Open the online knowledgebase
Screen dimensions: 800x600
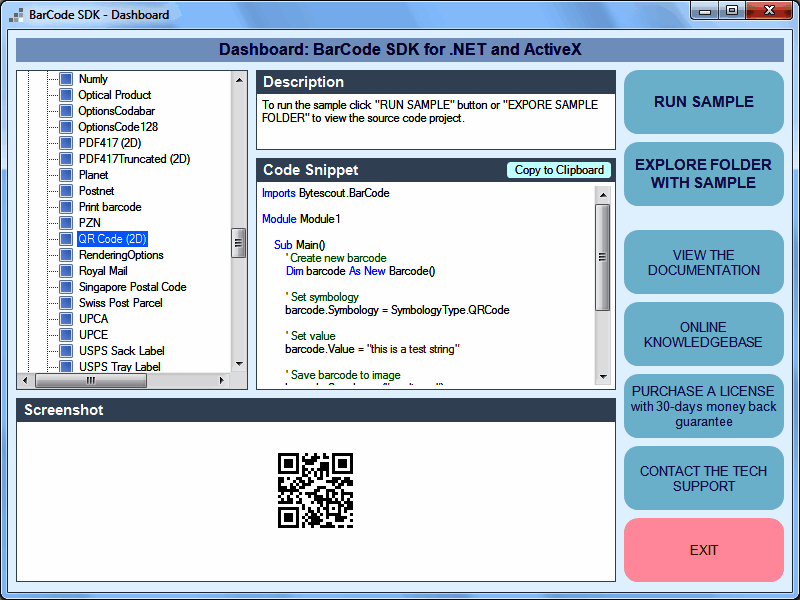coord(704,334)
